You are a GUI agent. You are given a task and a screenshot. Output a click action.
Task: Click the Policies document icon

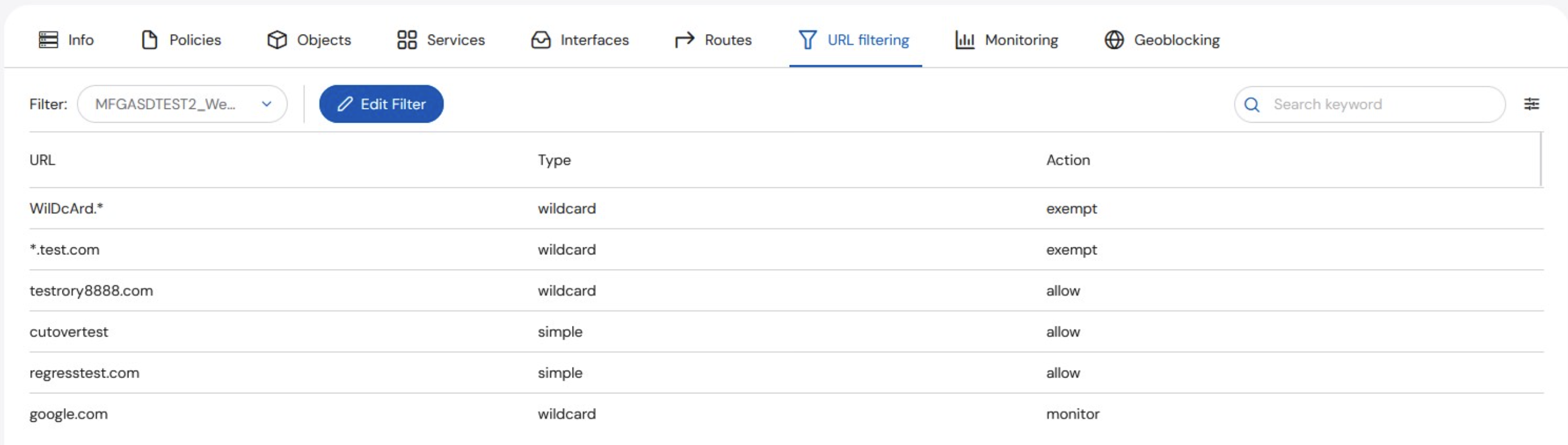[x=149, y=40]
